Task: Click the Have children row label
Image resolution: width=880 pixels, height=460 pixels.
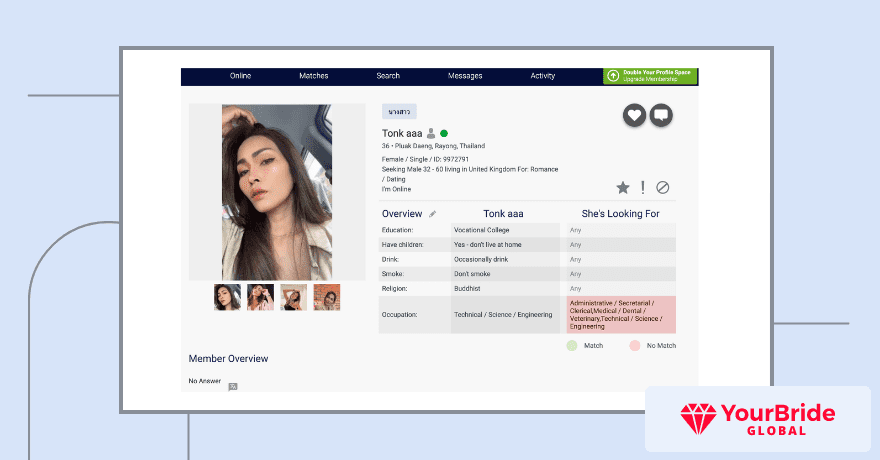Action: coord(402,245)
